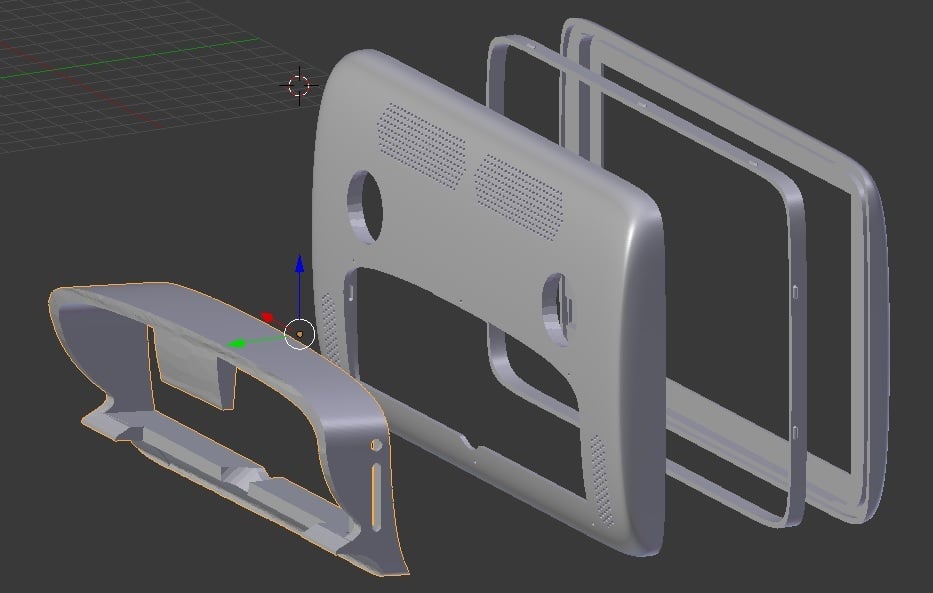933x593 pixels.
Task: Click the blue Z-axis manipulator arrow
Action: click(299, 266)
